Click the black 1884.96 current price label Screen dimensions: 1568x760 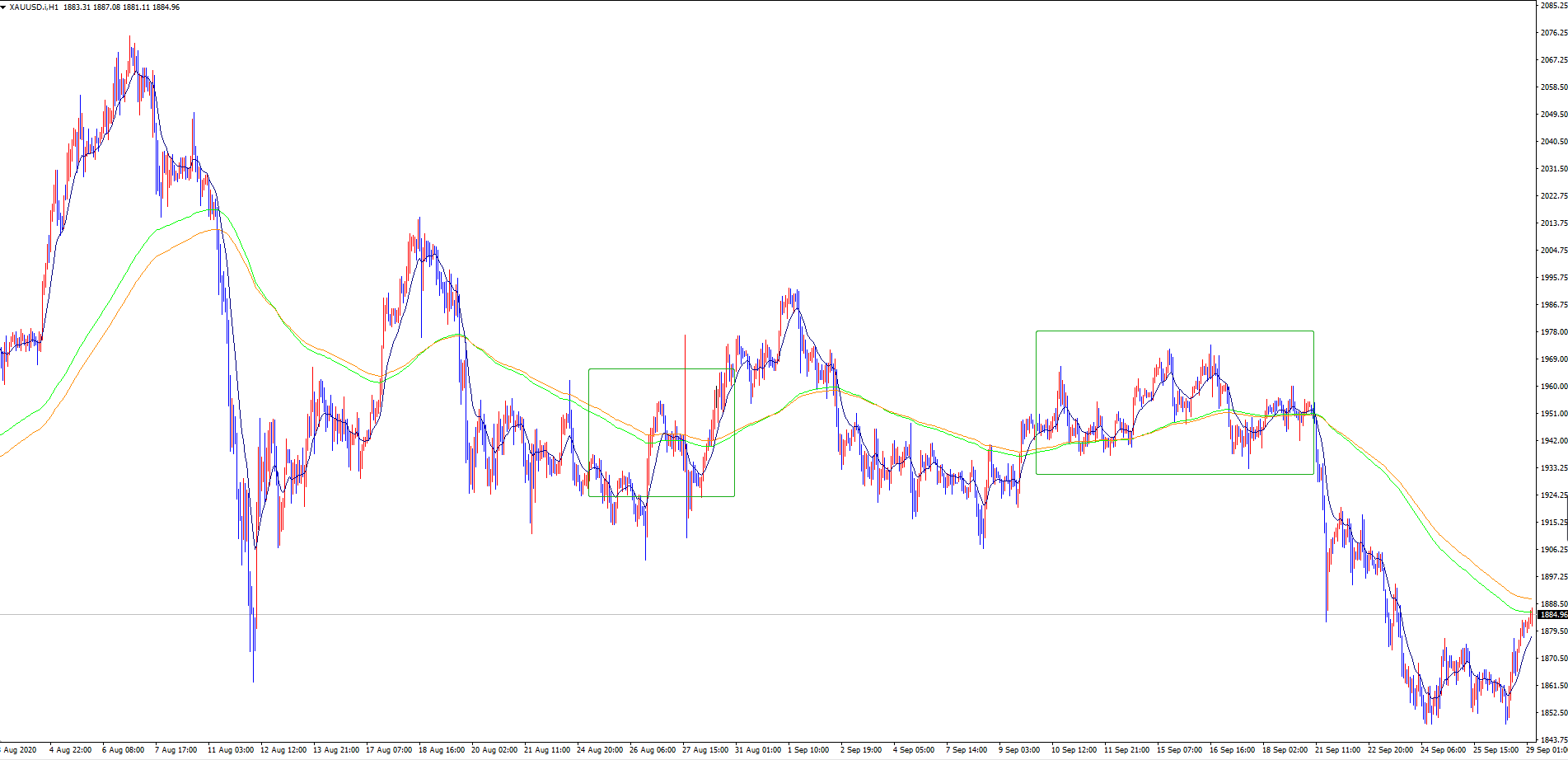point(1552,614)
